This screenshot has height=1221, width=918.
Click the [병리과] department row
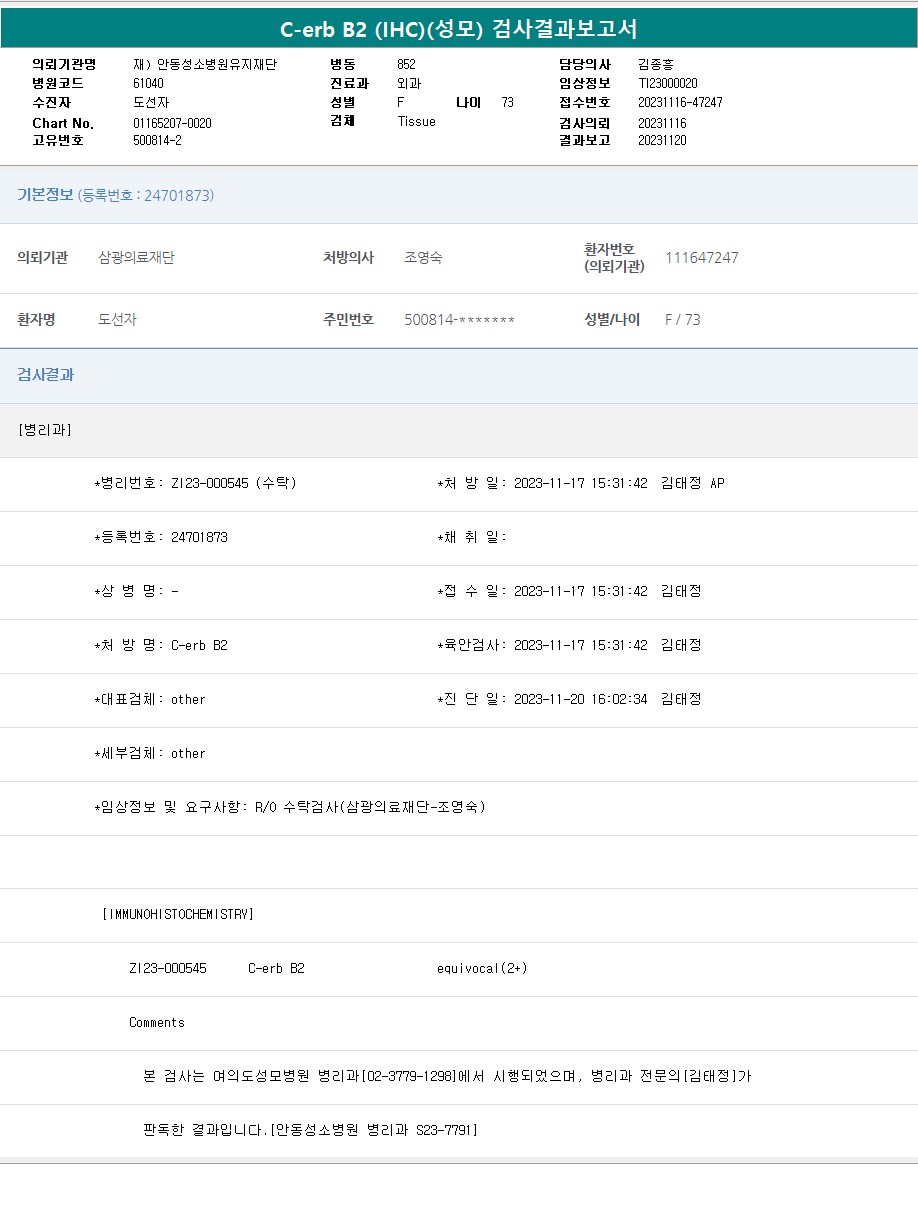click(x=45, y=430)
